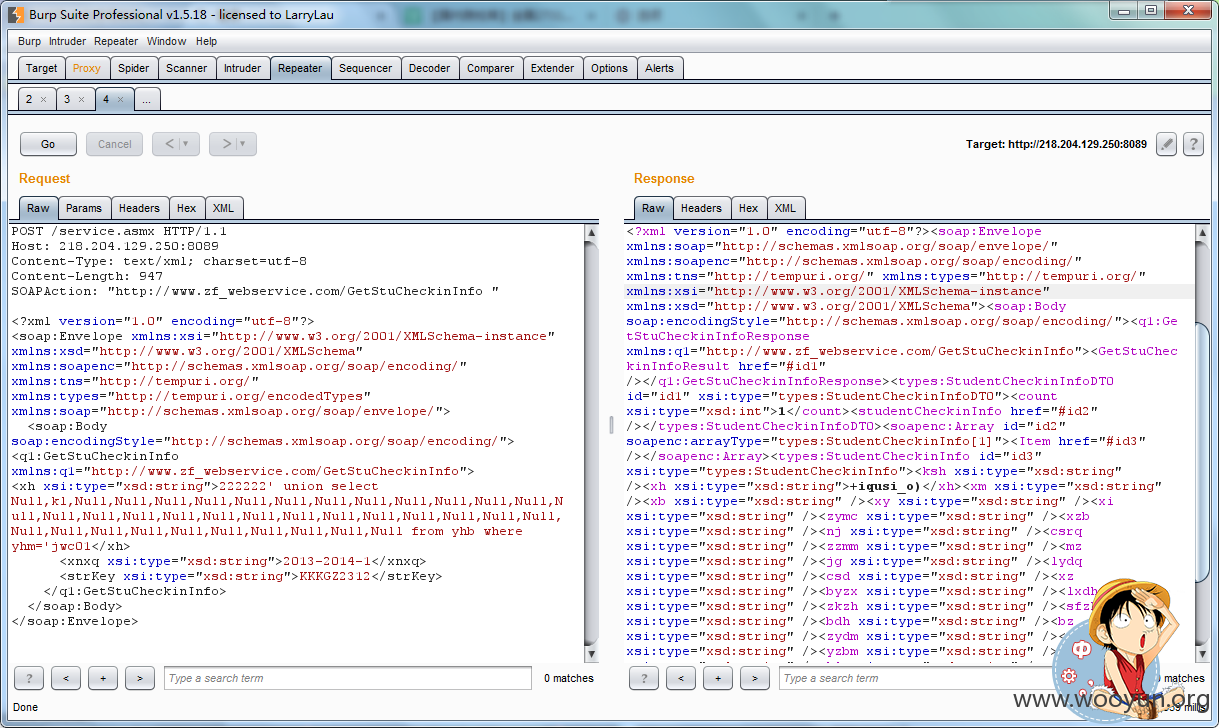1219x728 pixels.
Task: Select Repeater request tab 3
Action: pos(68,99)
